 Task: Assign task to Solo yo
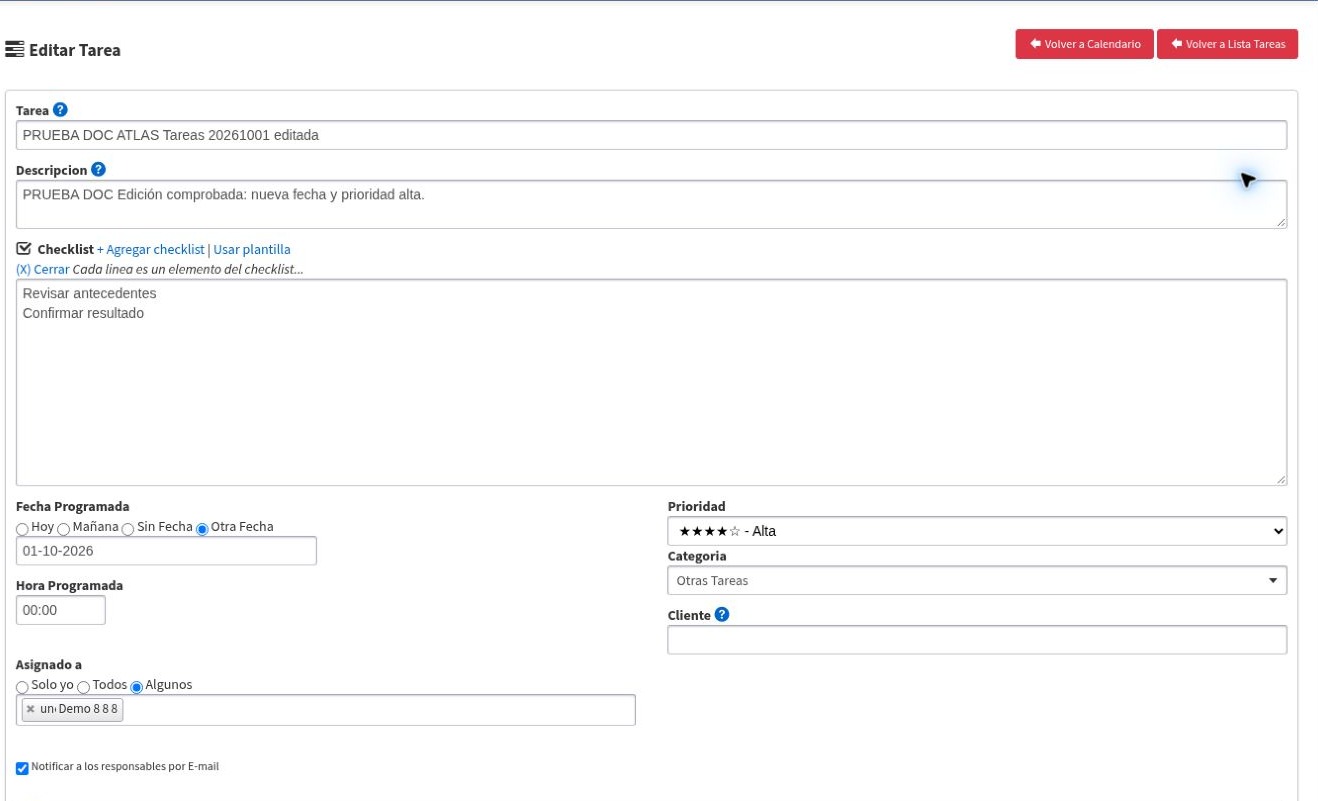pyautogui.click(x=22, y=687)
